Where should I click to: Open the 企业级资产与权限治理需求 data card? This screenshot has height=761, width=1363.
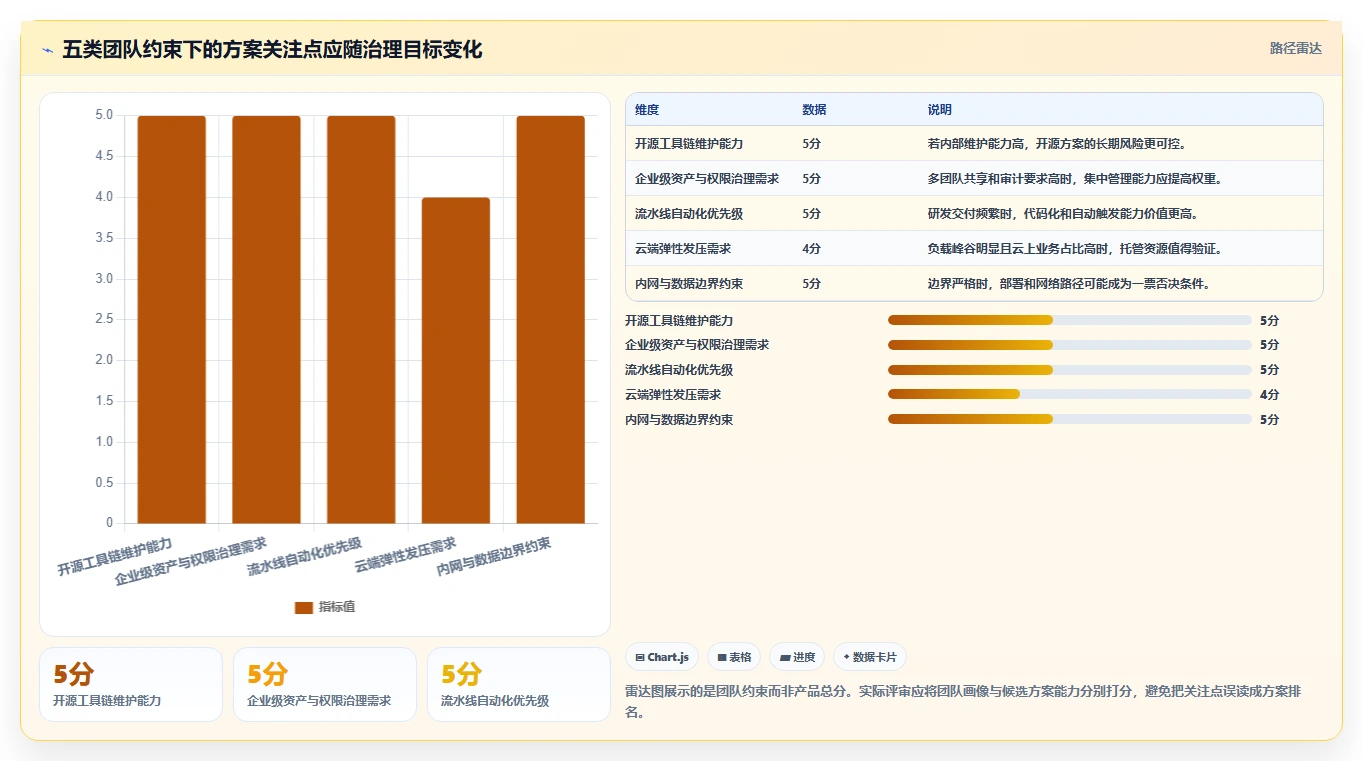tap(325, 685)
